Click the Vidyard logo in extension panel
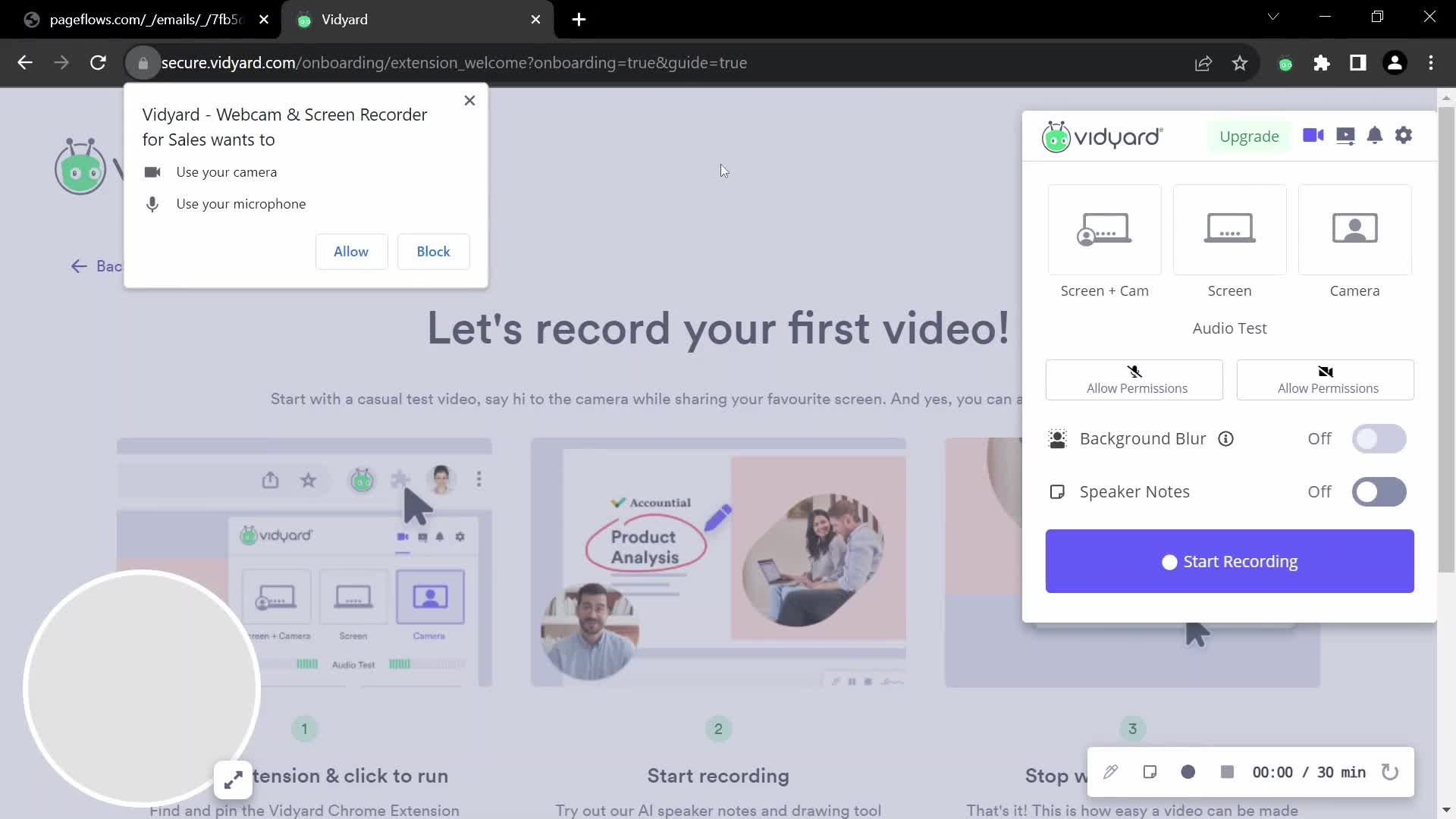 click(x=1102, y=137)
